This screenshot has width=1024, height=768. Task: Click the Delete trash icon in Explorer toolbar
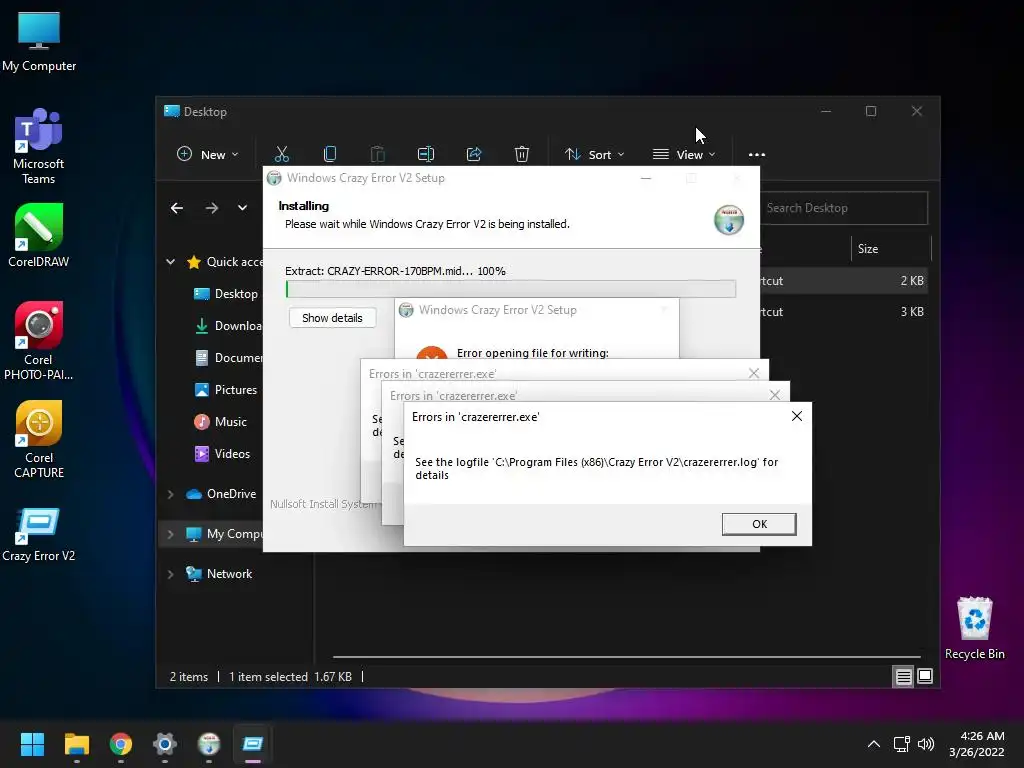[522, 154]
